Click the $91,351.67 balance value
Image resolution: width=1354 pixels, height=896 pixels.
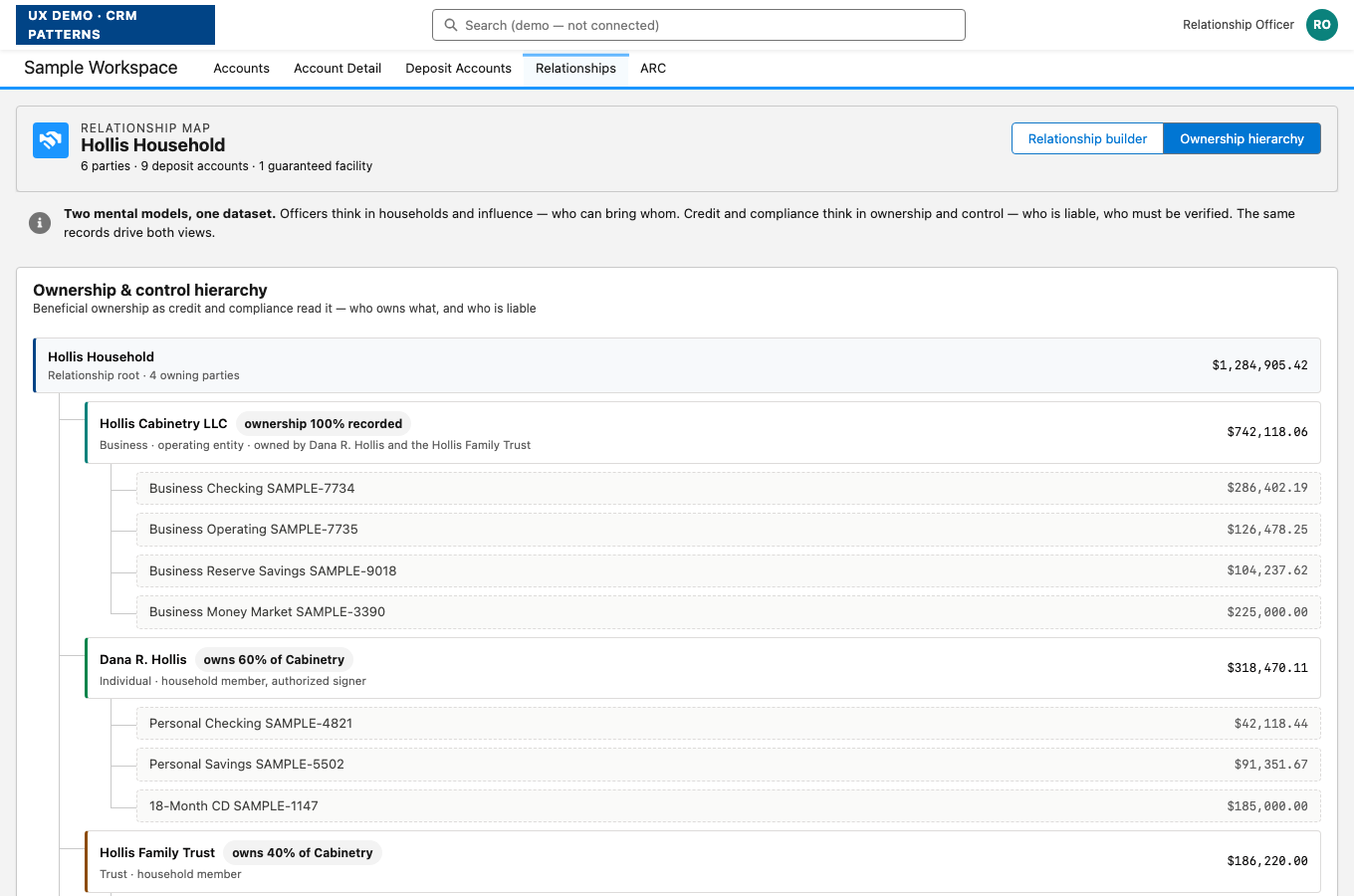[x=1271, y=765]
